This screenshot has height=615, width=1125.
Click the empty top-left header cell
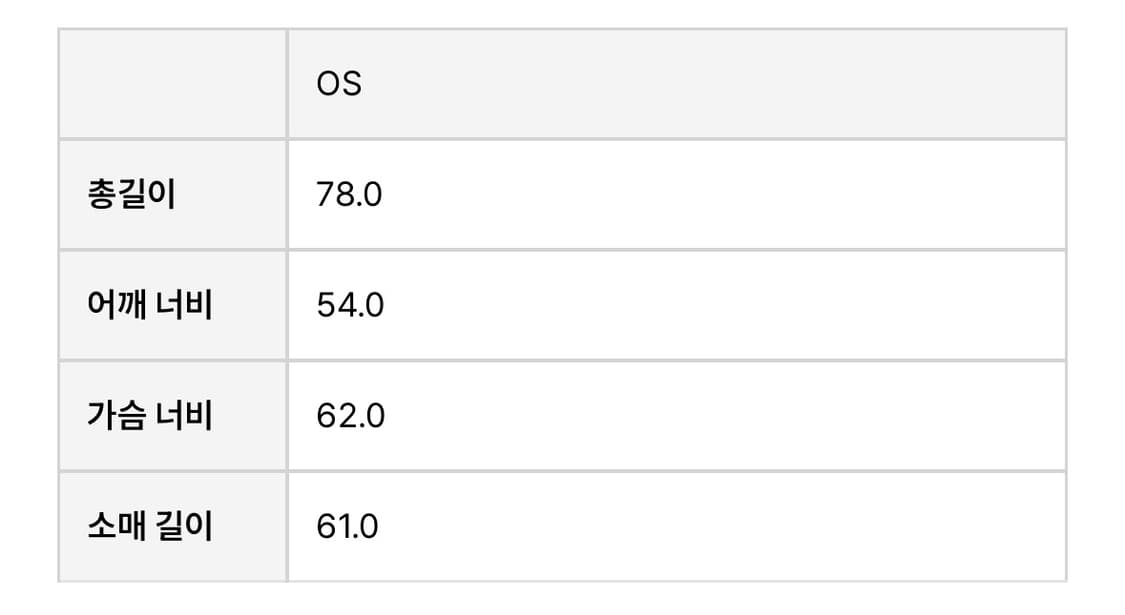173,85
